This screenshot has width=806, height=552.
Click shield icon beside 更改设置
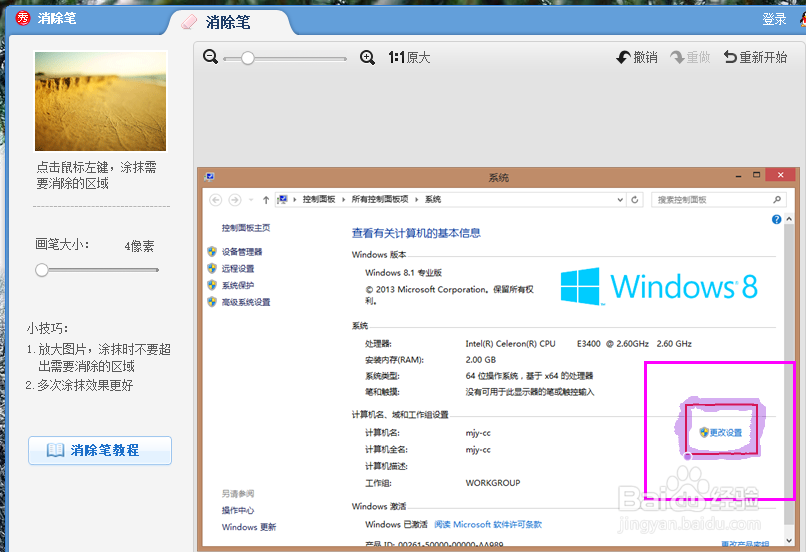click(704, 432)
